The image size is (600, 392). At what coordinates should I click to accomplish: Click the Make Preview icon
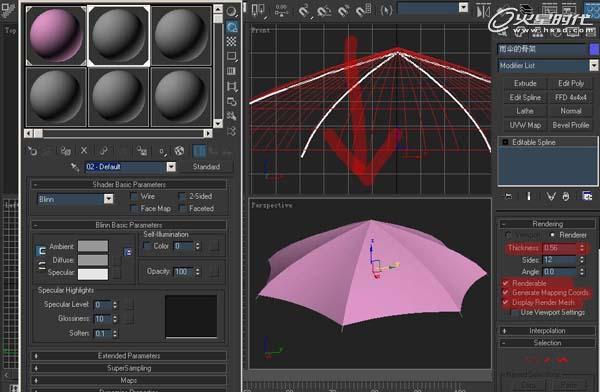click(x=231, y=86)
